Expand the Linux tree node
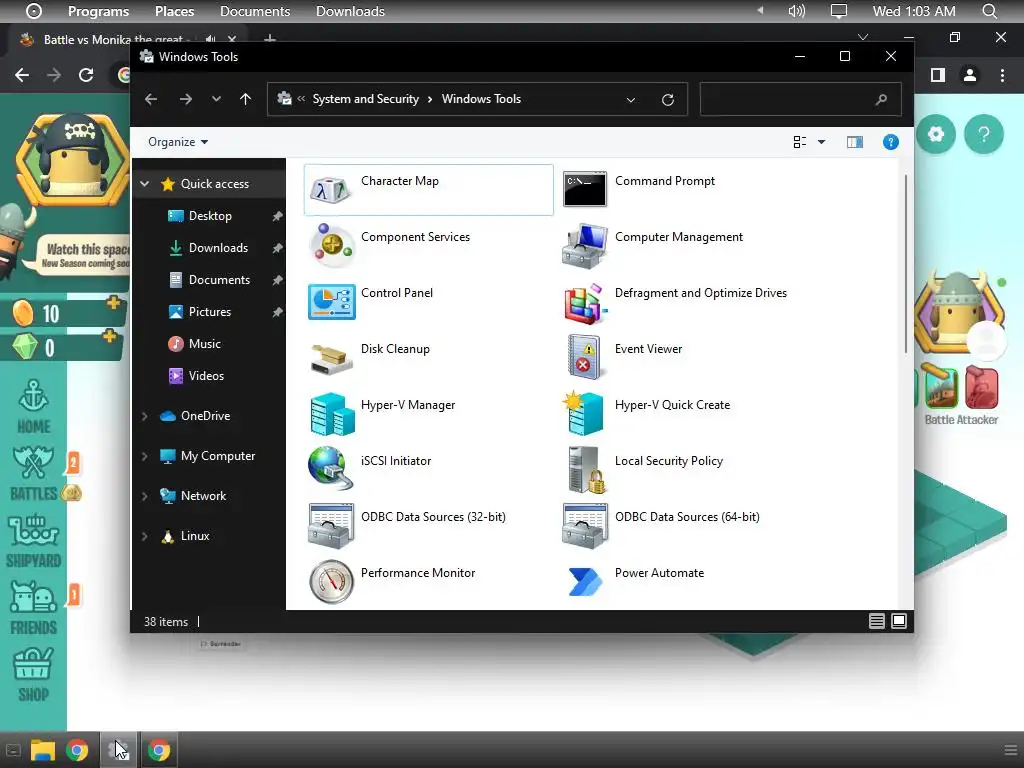1024x768 pixels. pyautogui.click(x=145, y=536)
